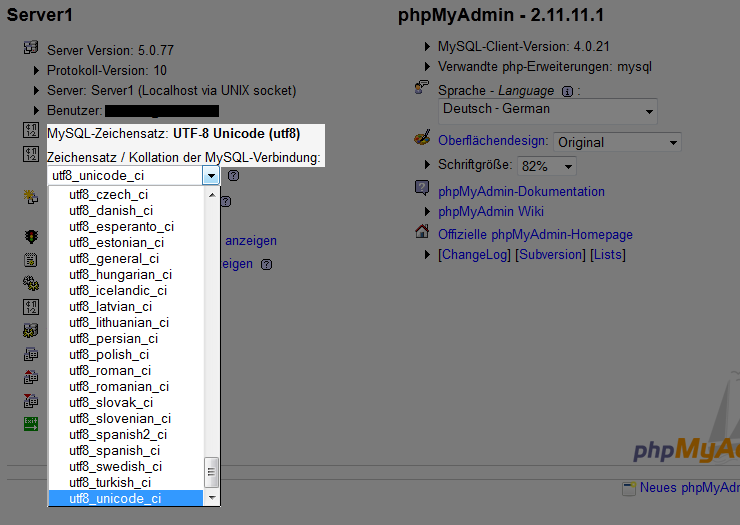Screen dimensions: 740x525
Task: Click the "Protokoll-Version: 10" text
Action: (107, 71)
